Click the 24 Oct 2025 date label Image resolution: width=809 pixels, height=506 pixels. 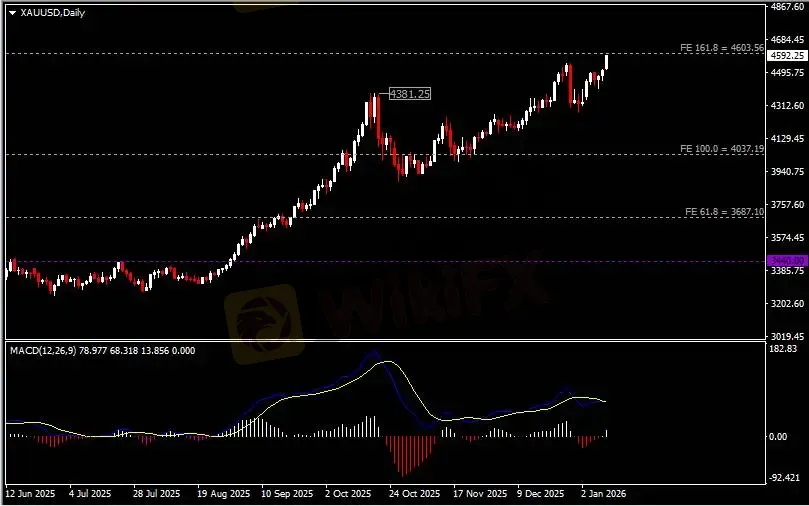click(414, 494)
